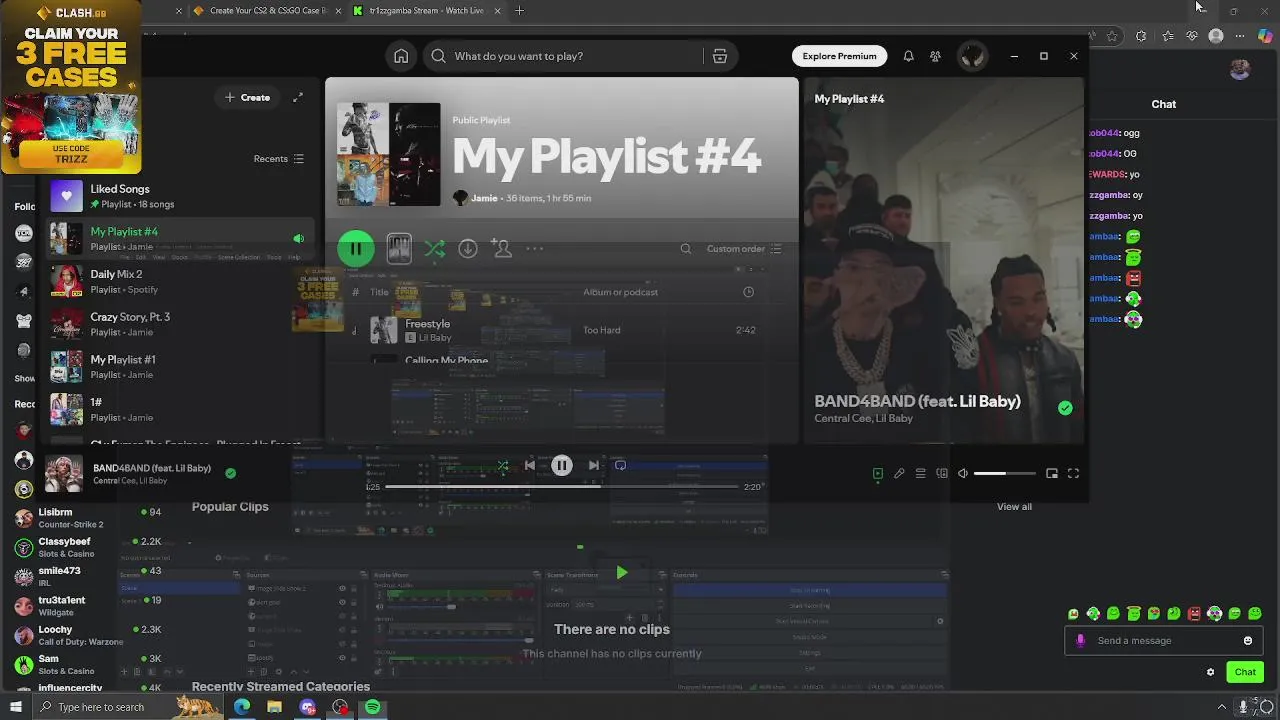
Task: Skip to previous track in player bar
Action: click(x=529, y=465)
